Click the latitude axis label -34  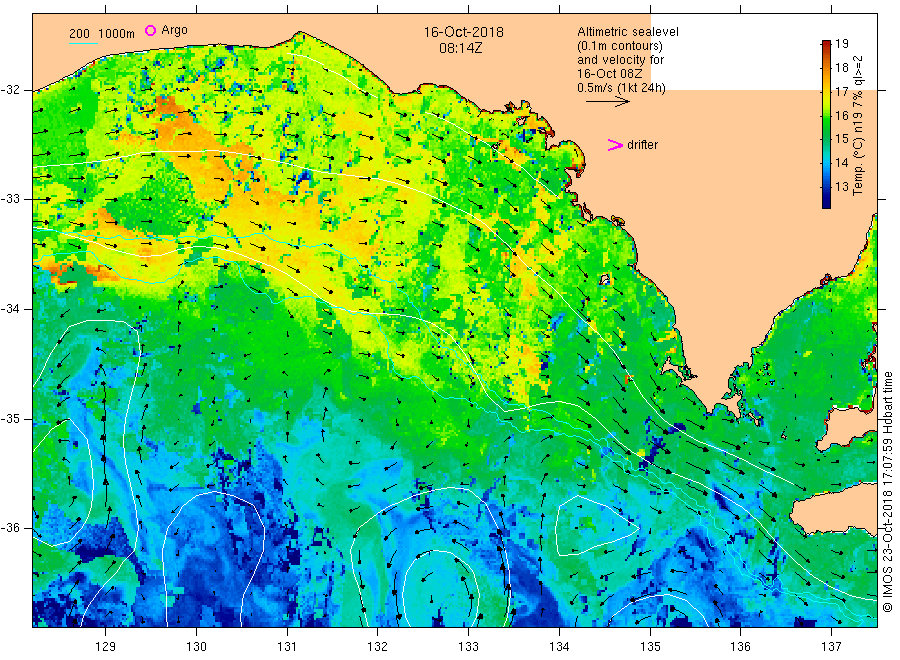click(x=10, y=309)
